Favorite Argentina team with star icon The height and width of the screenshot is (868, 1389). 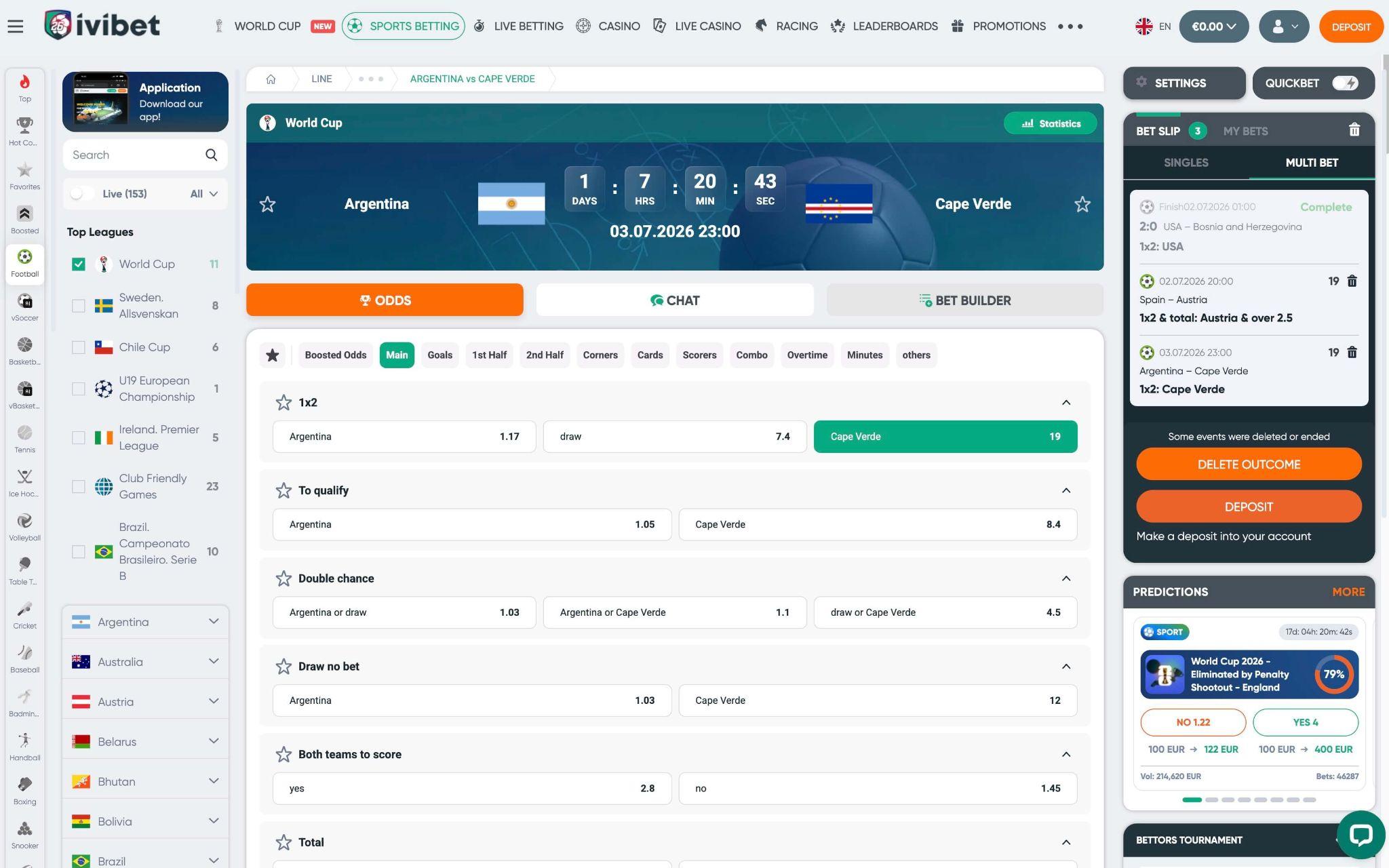click(x=267, y=204)
